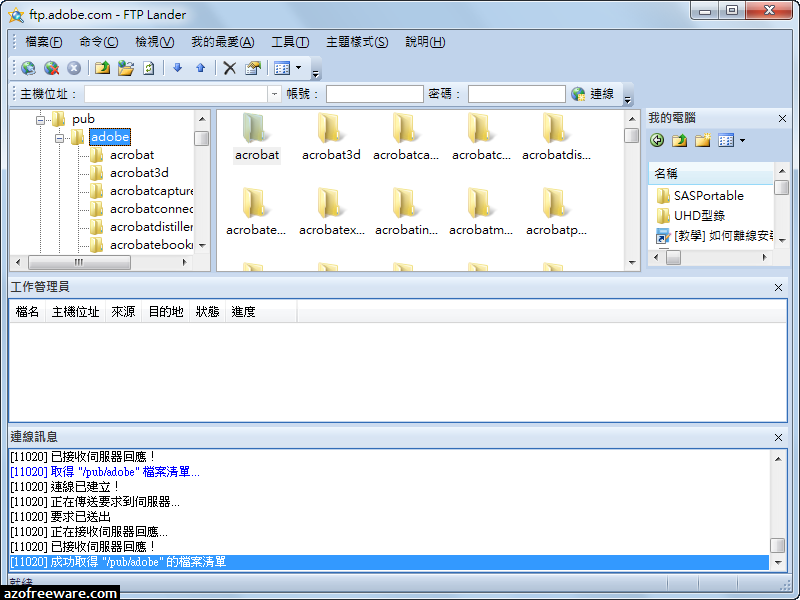Click the grey stop/abort toolbar icon
This screenshot has width=800, height=600.
pyautogui.click(x=74, y=68)
